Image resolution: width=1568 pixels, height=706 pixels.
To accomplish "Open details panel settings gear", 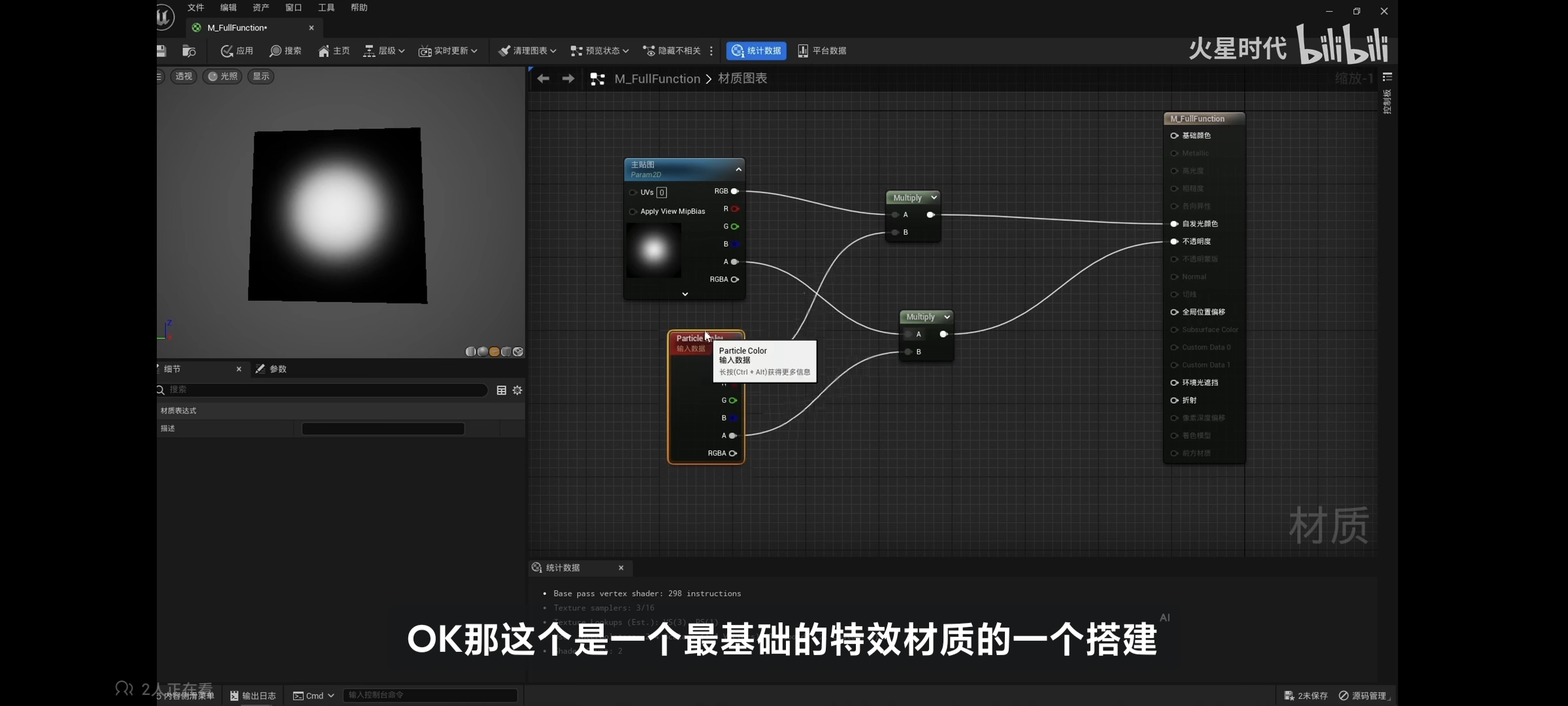I will [517, 390].
